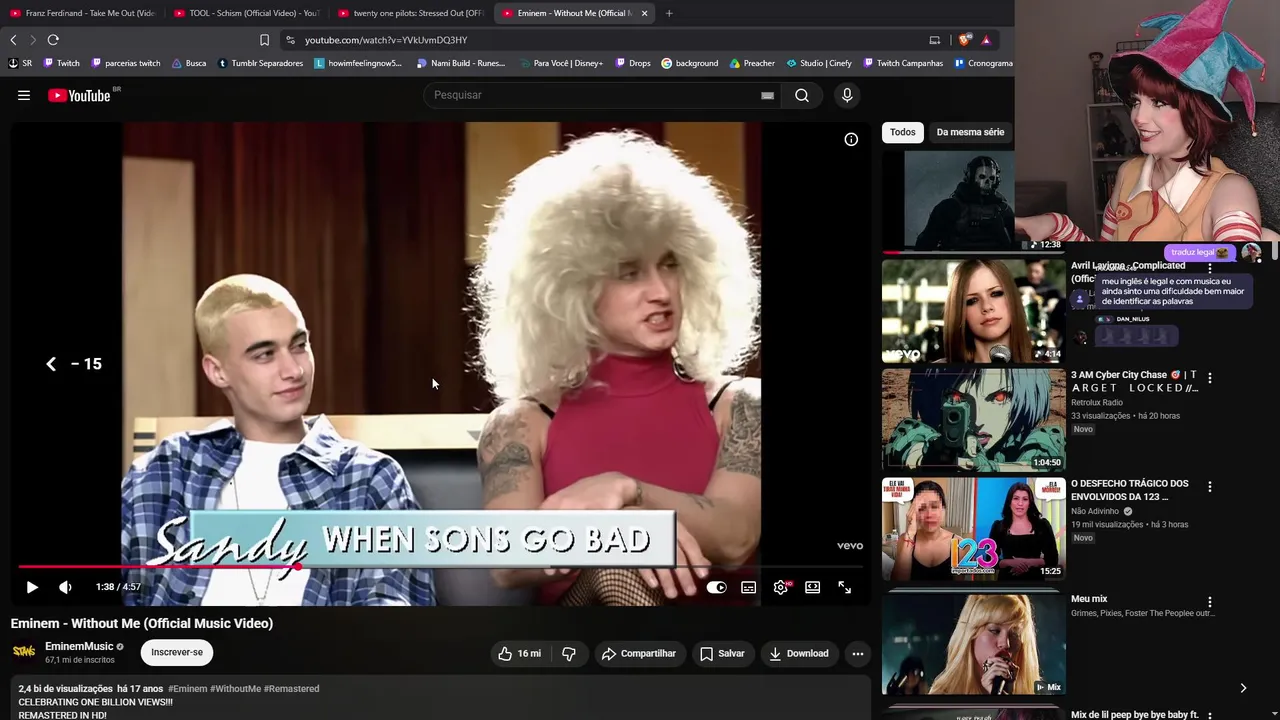Switch to Franz Ferdinand browser tab
1280x720 pixels.
82,13
